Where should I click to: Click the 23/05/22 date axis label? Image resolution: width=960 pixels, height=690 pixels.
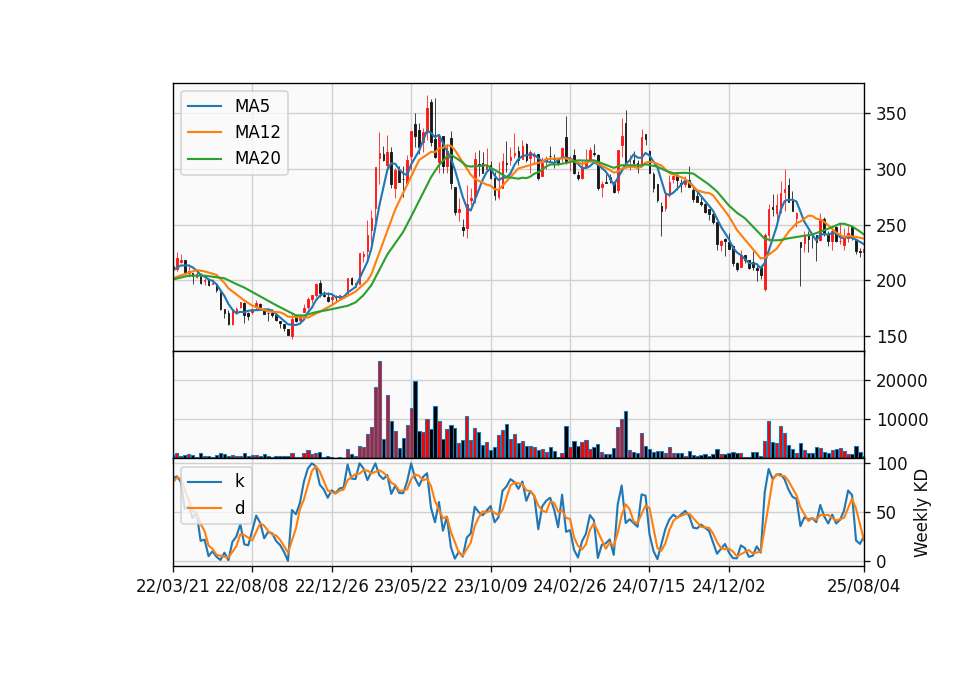click(411, 586)
